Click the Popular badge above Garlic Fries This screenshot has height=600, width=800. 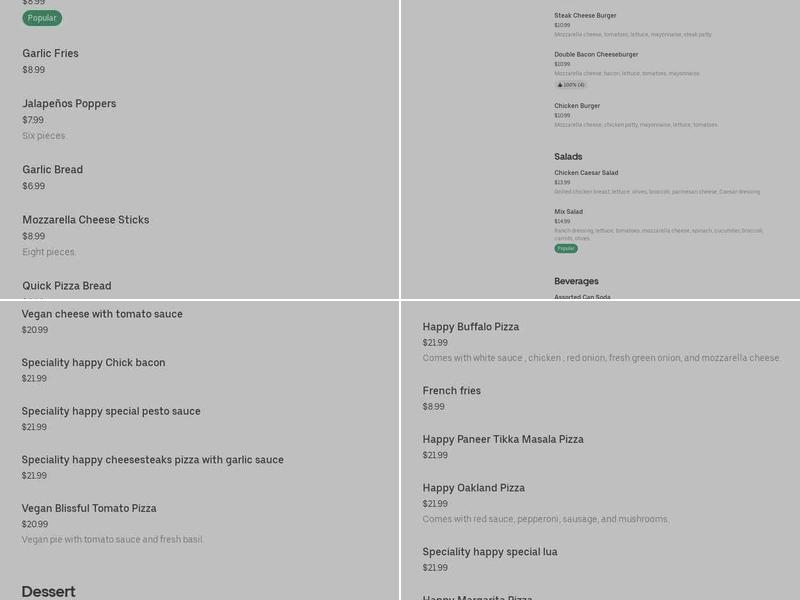[42, 18]
